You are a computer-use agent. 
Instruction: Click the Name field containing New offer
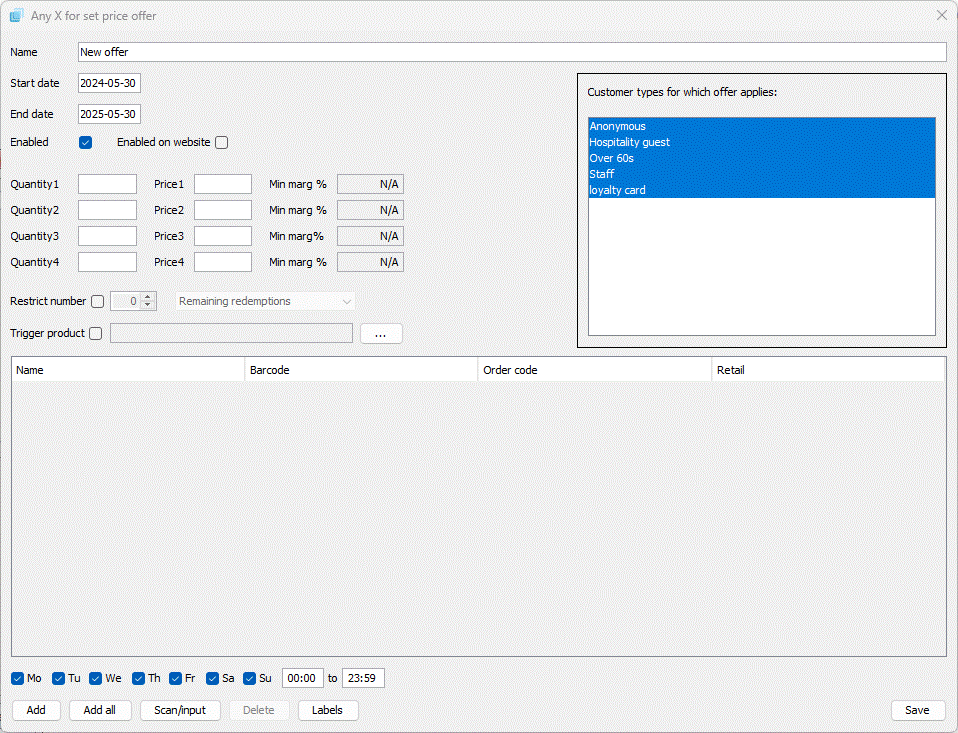pyautogui.click(x=512, y=52)
